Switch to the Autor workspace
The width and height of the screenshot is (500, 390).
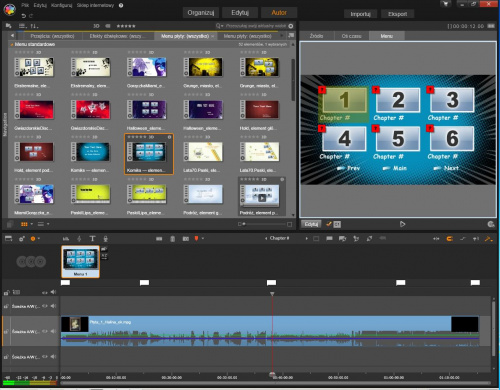click(279, 13)
